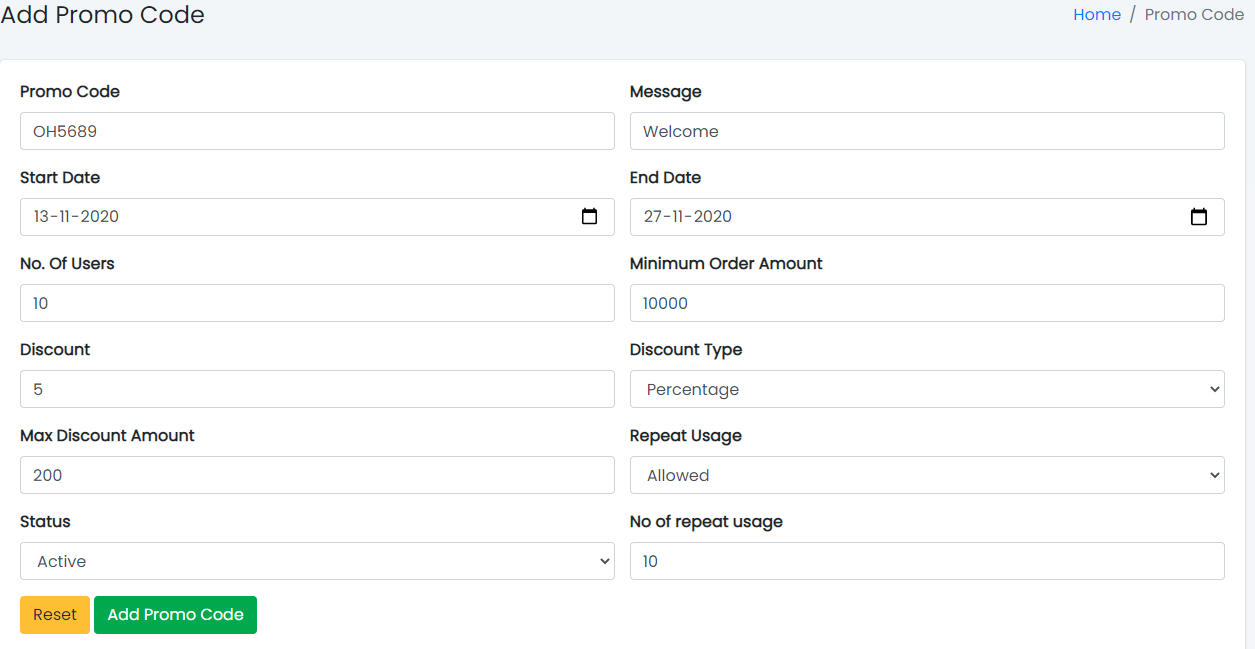Expand the Status dropdown
Screen dimensions: 1255x649
click(317, 561)
